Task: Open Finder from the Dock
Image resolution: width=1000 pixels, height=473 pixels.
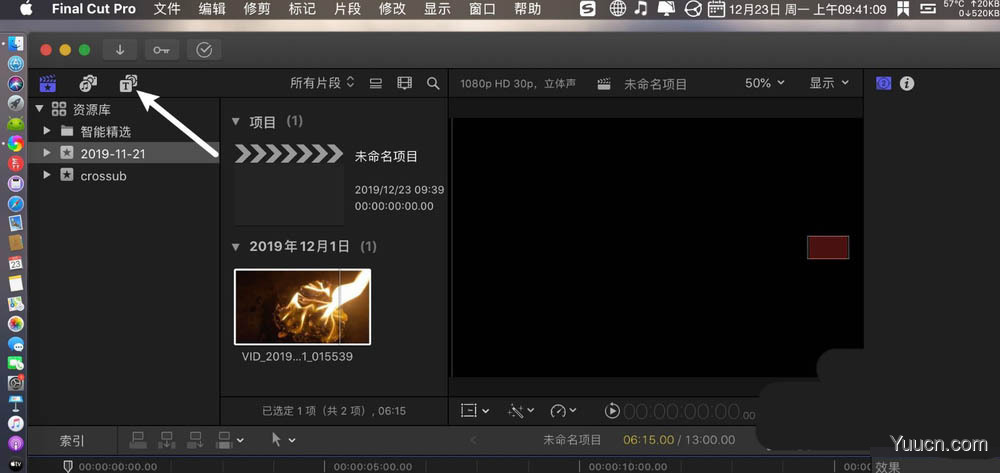Action: (15, 44)
